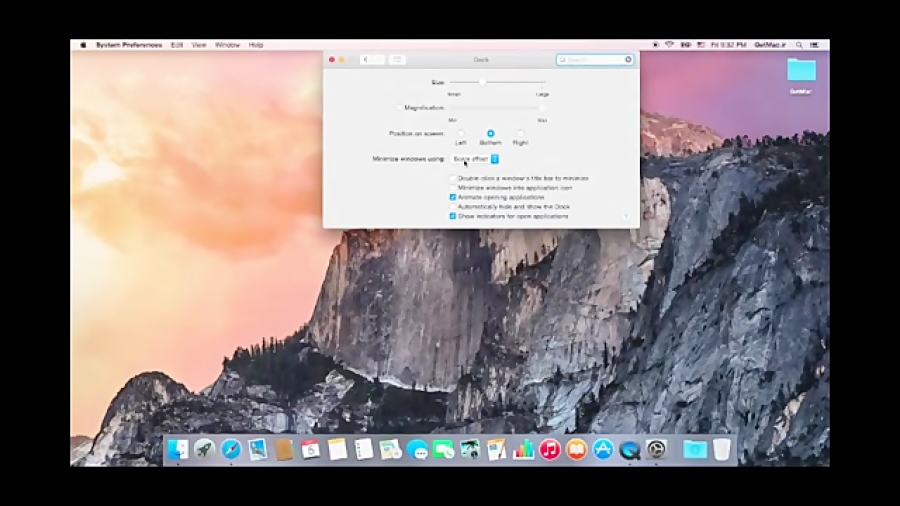Select Bottom dock position radio button
900x506 pixels.
pyautogui.click(x=490, y=134)
